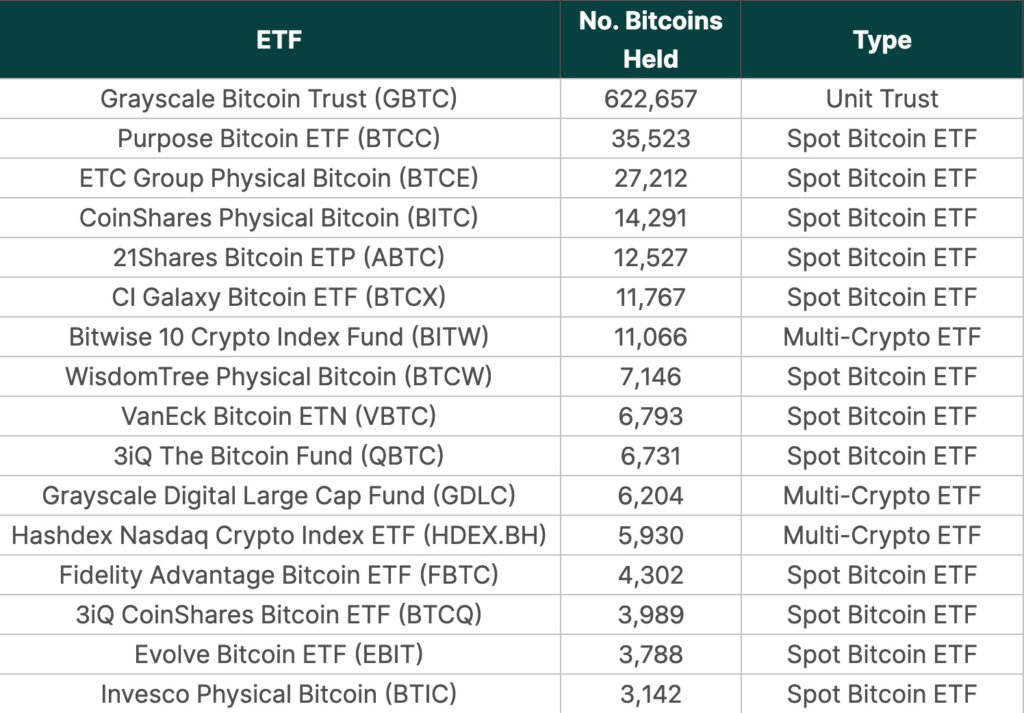Select Purpose Bitcoin ETF (BTCC) row name
Screen dimensions: 1024x713
[x=279, y=139]
